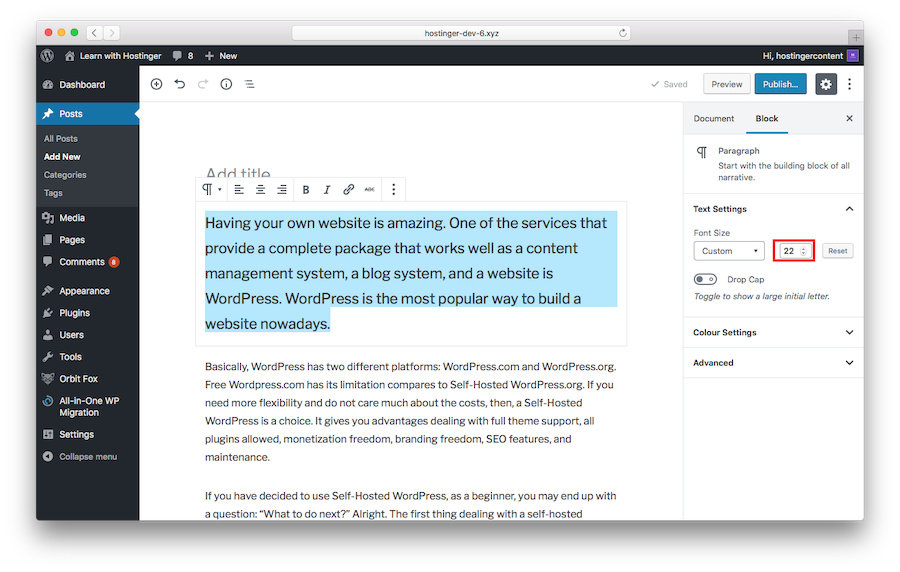The image size is (900, 572).
Task: Align text right
Action: pyautogui.click(x=281, y=189)
